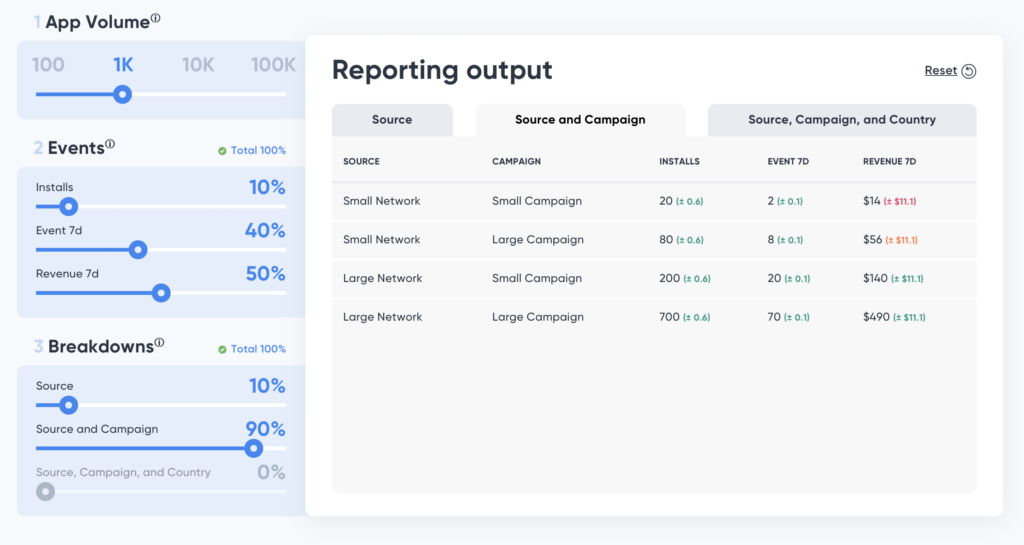This screenshot has width=1024, height=545.
Task: Click the Event 7d 40% value
Action: coord(265,230)
